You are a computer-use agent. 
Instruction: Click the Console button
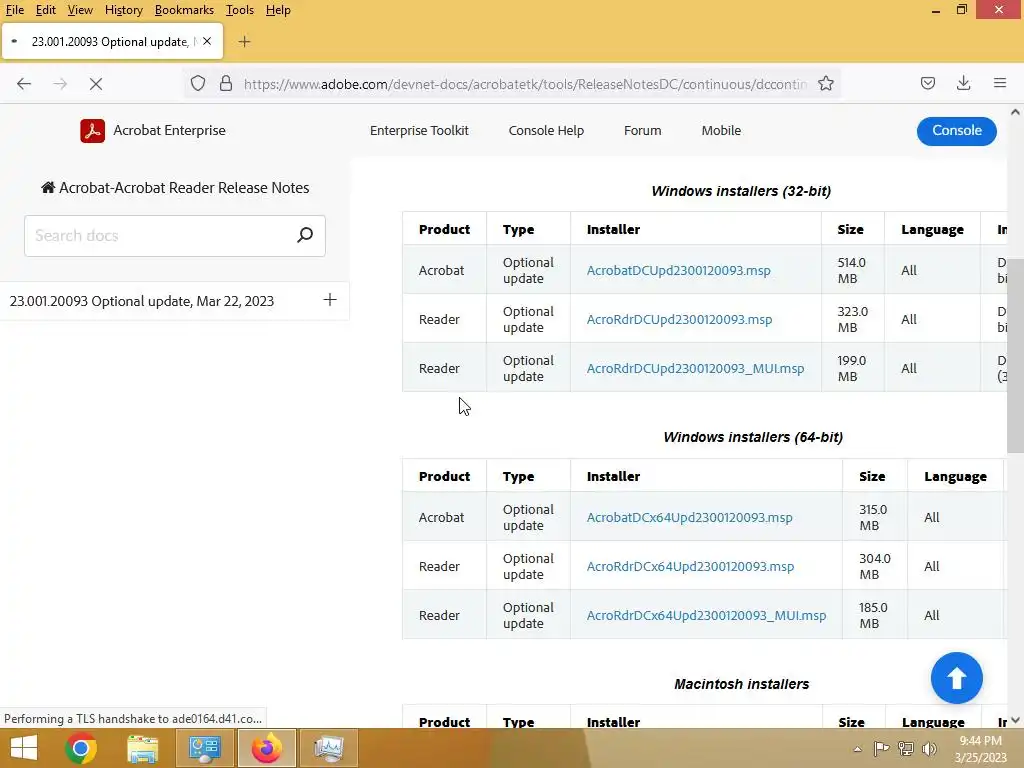pos(957,131)
